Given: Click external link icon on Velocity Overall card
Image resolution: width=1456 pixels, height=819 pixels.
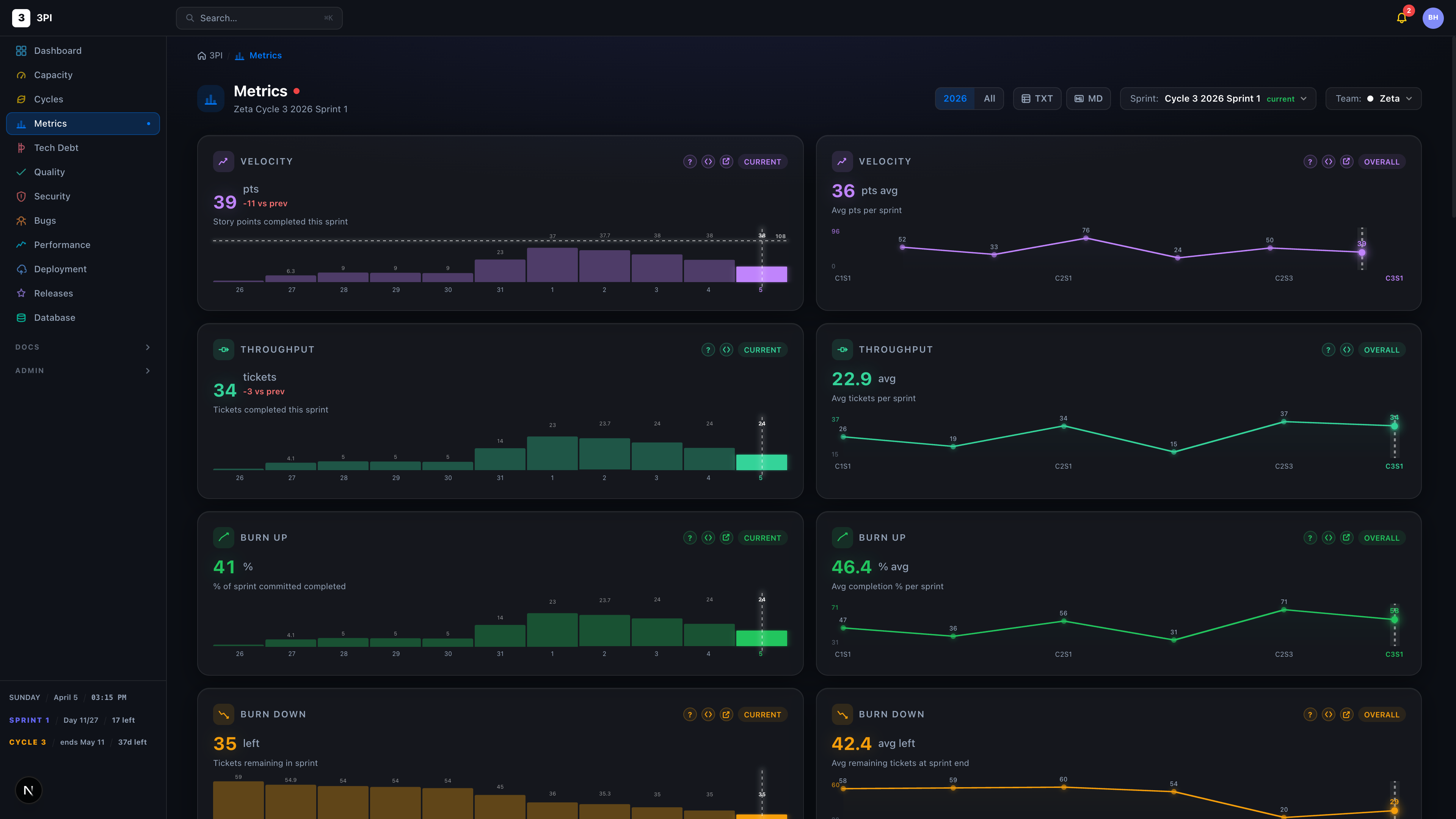Looking at the screenshot, I should pos(1346,162).
